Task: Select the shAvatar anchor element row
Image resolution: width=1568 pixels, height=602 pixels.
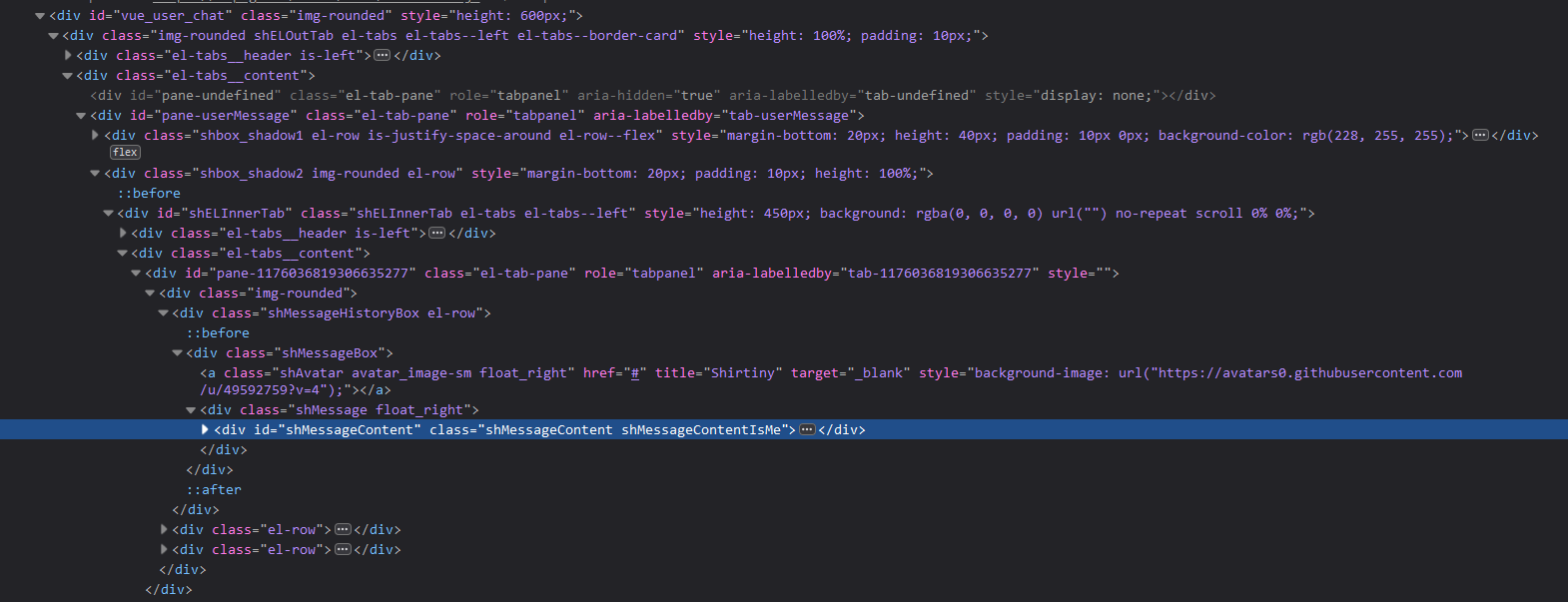Action: [x=831, y=381]
